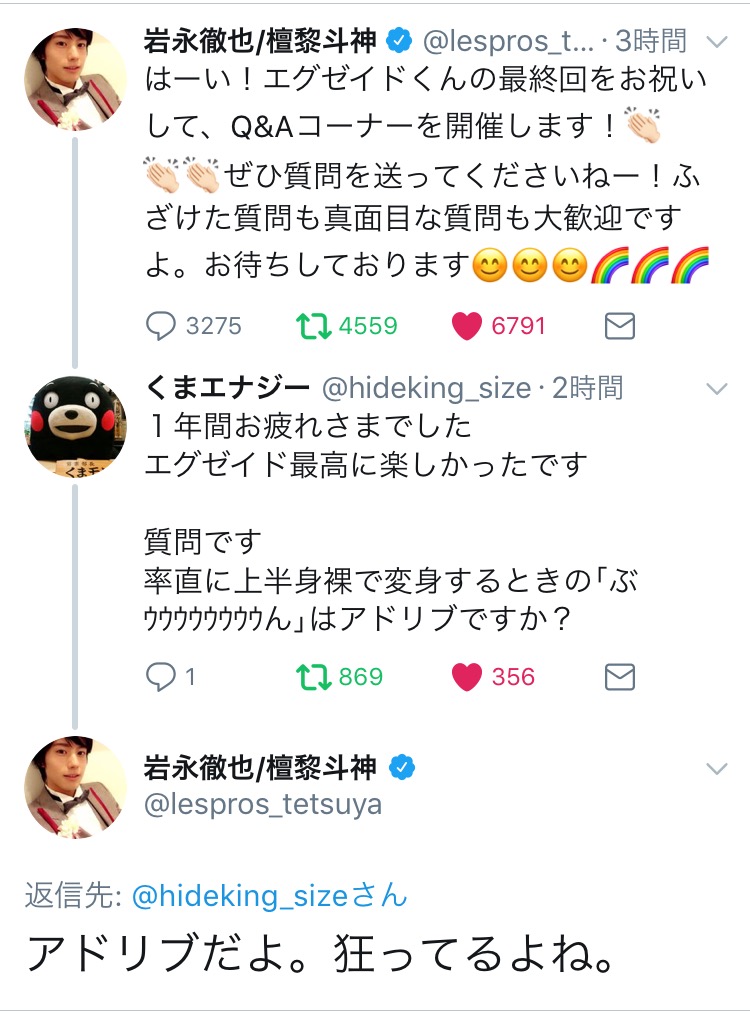View the top tweet author's profile picture

point(74,77)
